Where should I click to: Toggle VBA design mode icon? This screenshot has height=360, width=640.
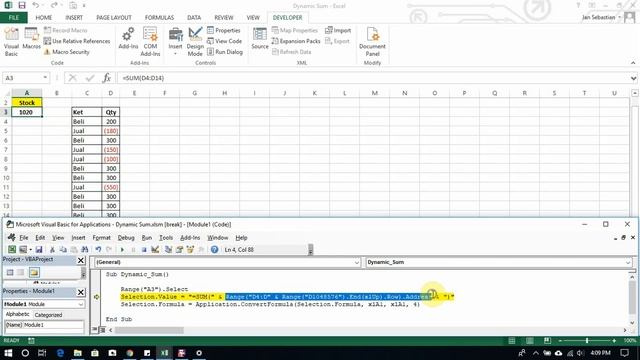[155, 249]
